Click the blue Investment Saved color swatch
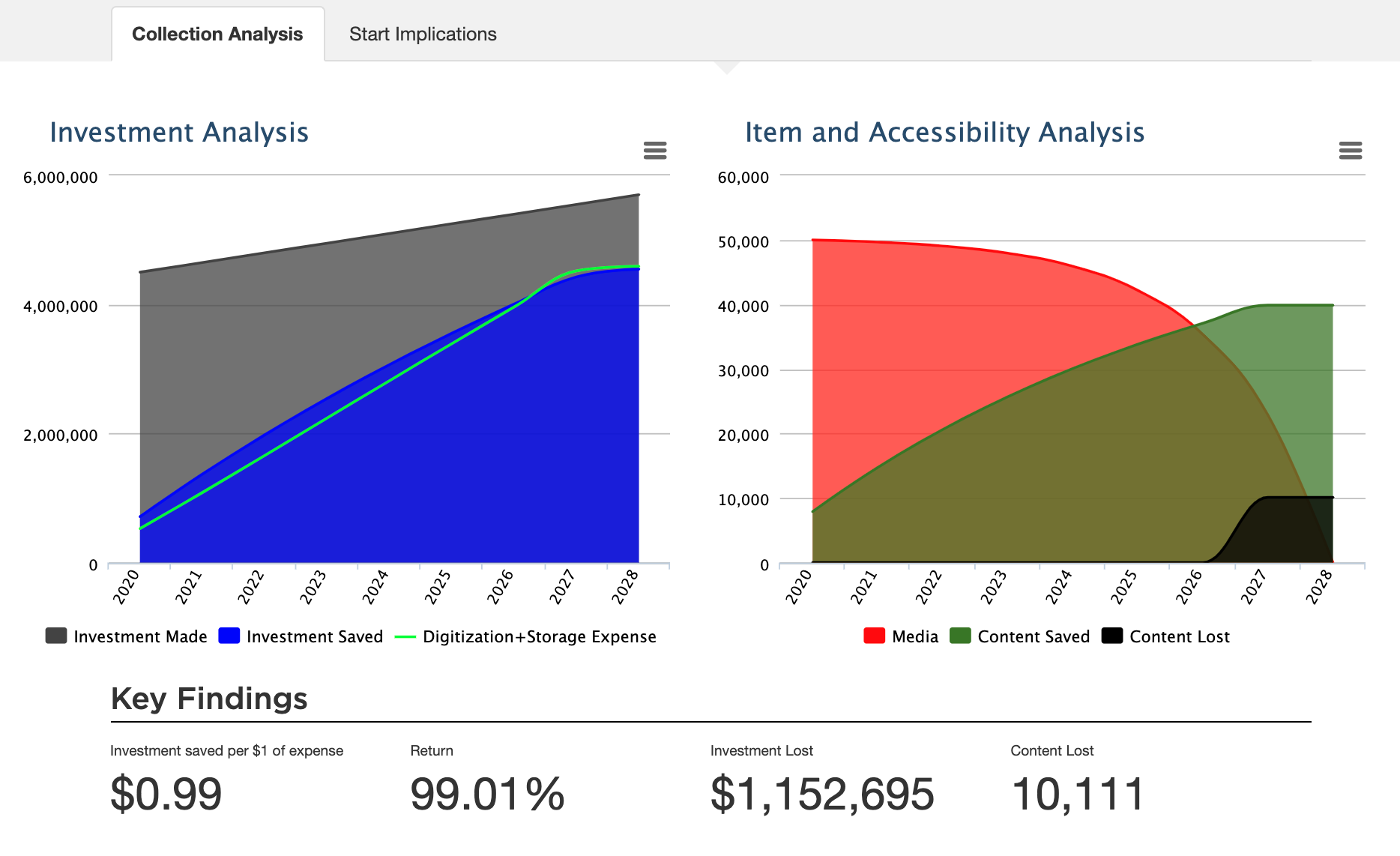The image size is (1400, 856). pyautogui.click(x=229, y=636)
